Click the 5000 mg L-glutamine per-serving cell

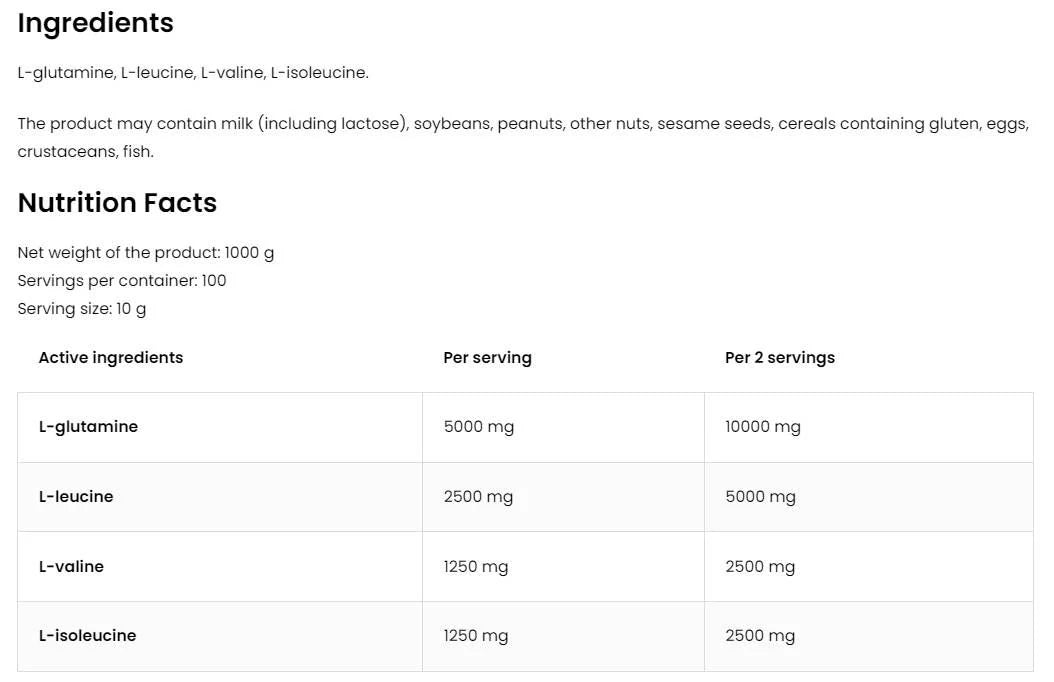point(479,426)
